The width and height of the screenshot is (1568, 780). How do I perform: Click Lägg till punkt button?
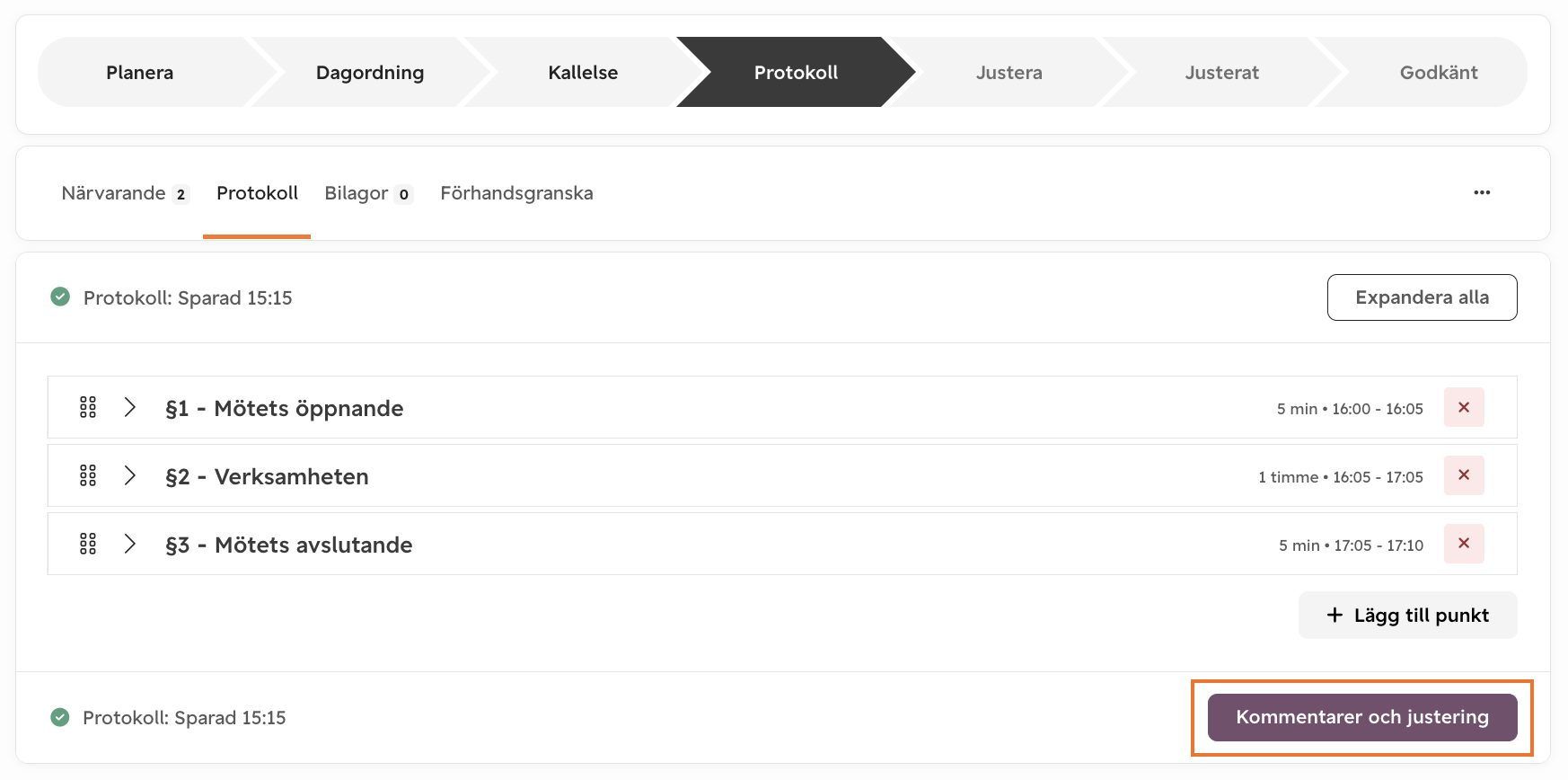[x=1408, y=616]
